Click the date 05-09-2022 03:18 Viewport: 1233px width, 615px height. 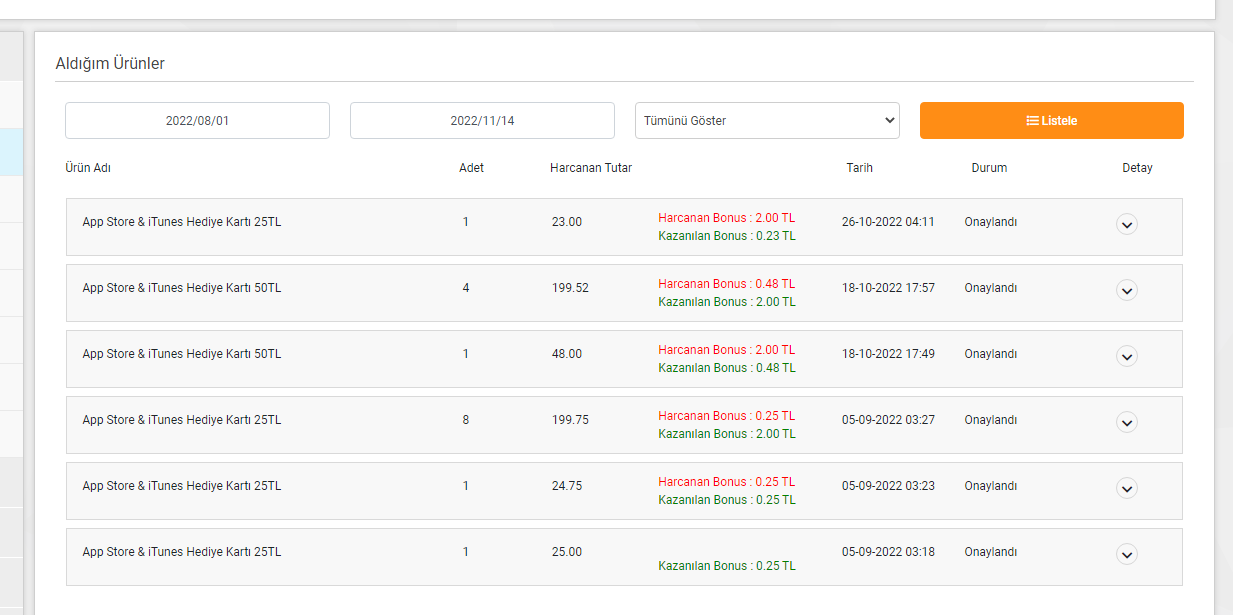(888, 552)
